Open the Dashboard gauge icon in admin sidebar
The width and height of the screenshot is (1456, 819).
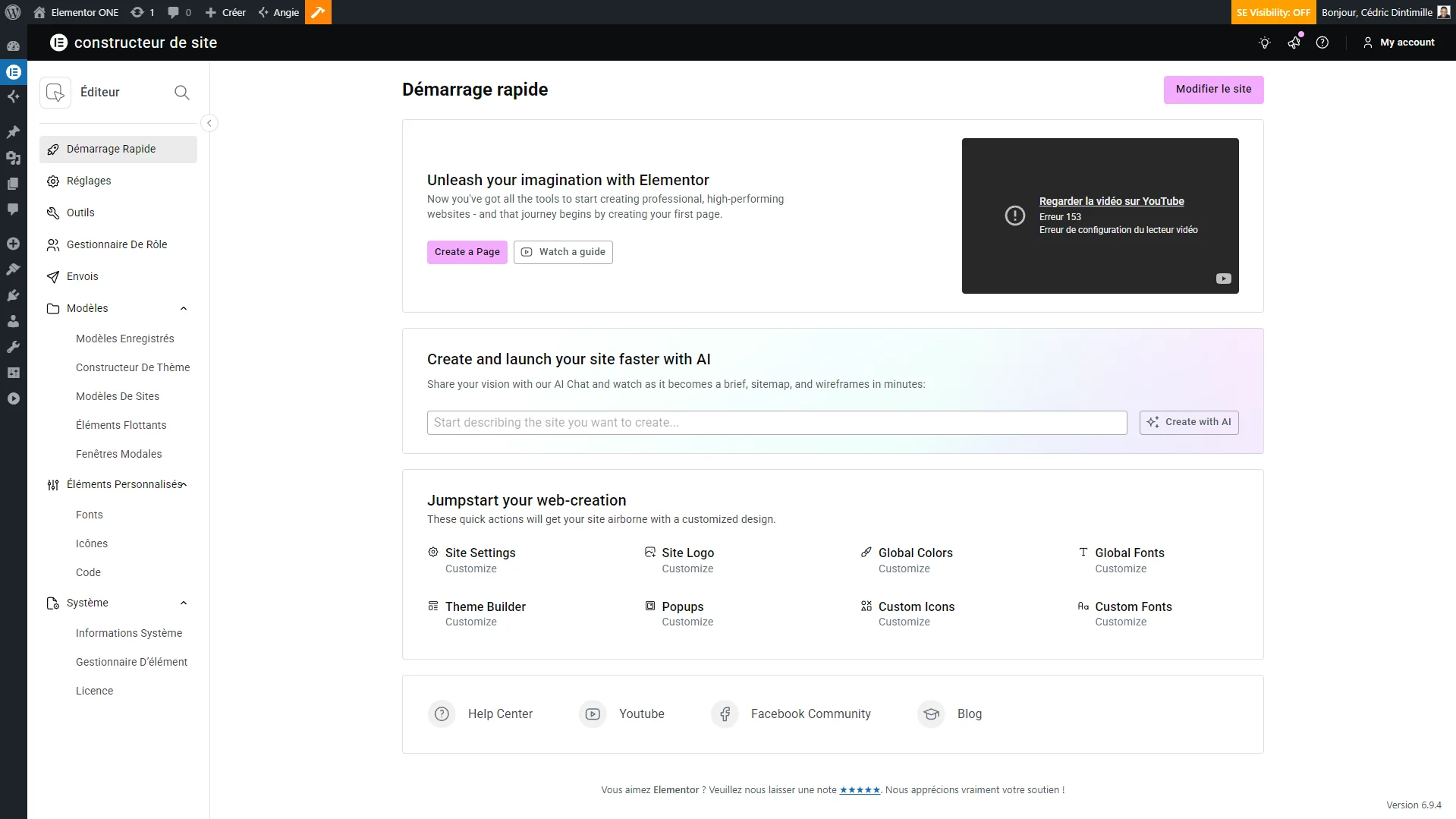(13, 46)
